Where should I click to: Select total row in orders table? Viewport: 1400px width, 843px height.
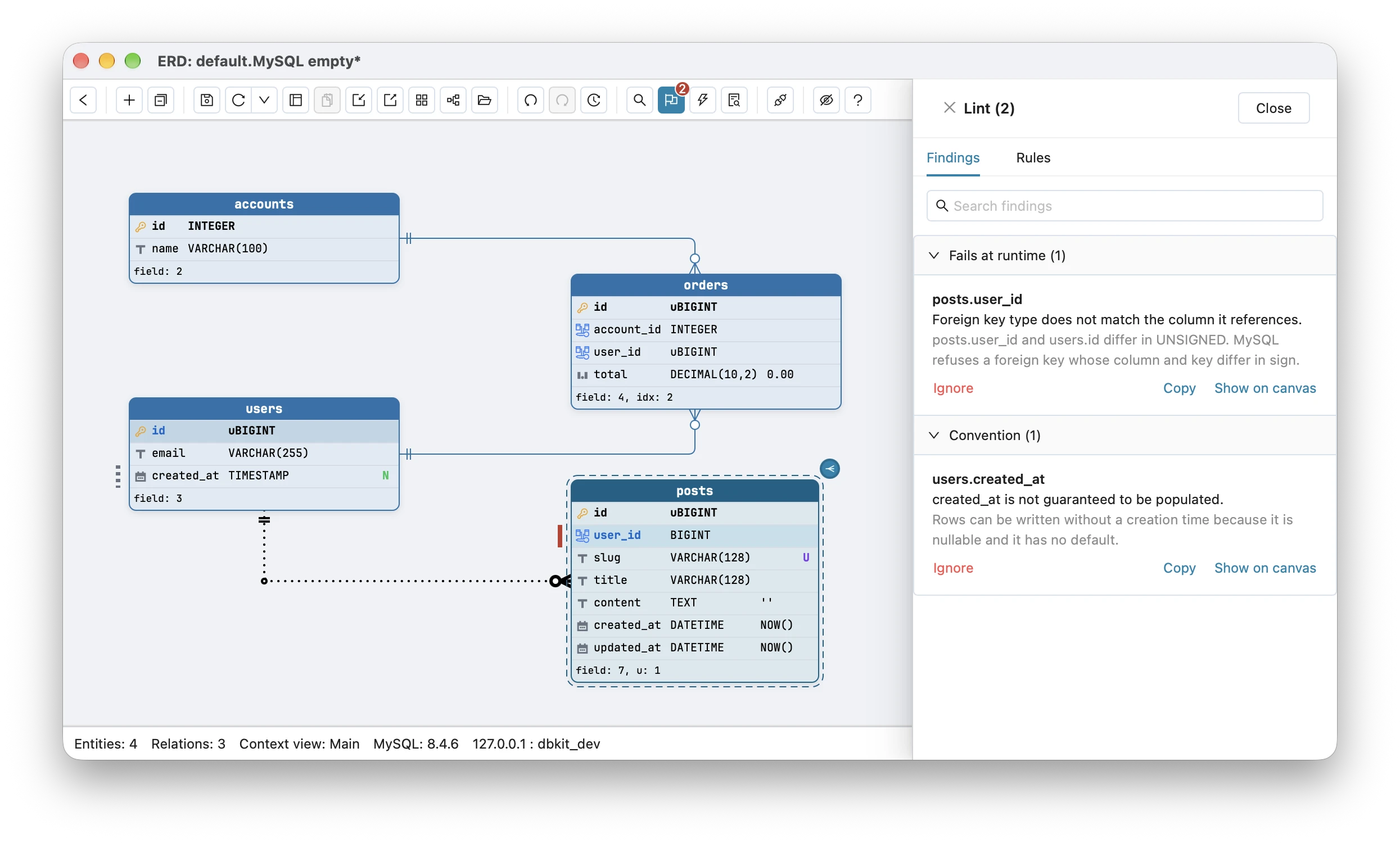click(x=706, y=374)
